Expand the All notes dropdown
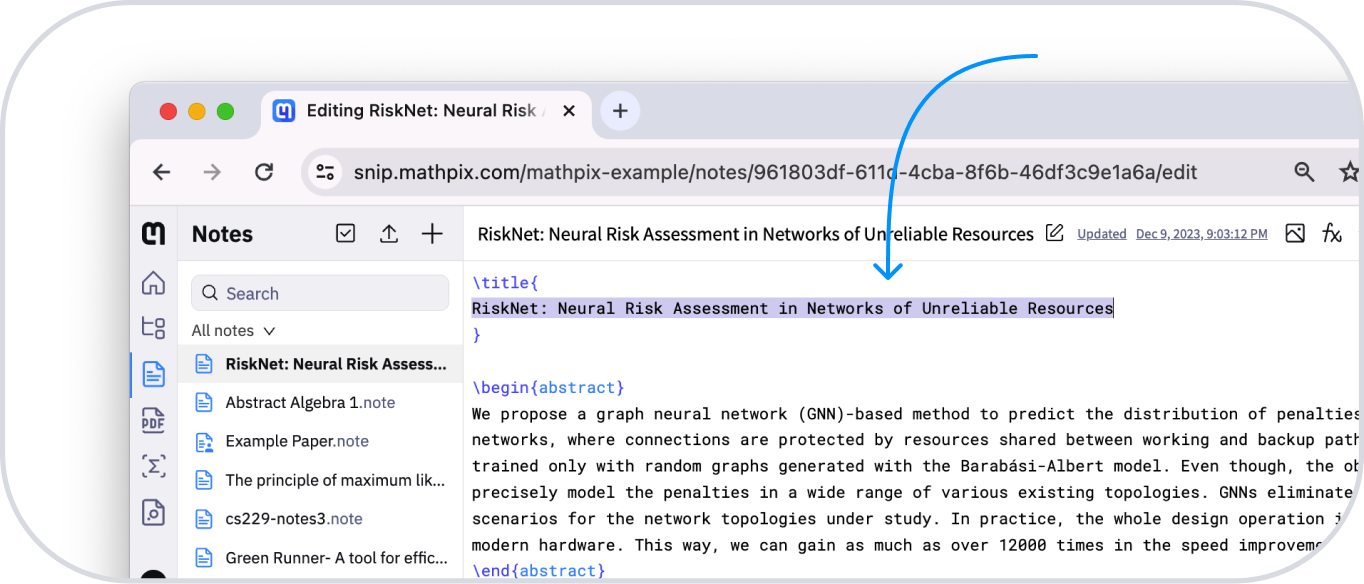The image size is (1364, 584). pos(233,330)
